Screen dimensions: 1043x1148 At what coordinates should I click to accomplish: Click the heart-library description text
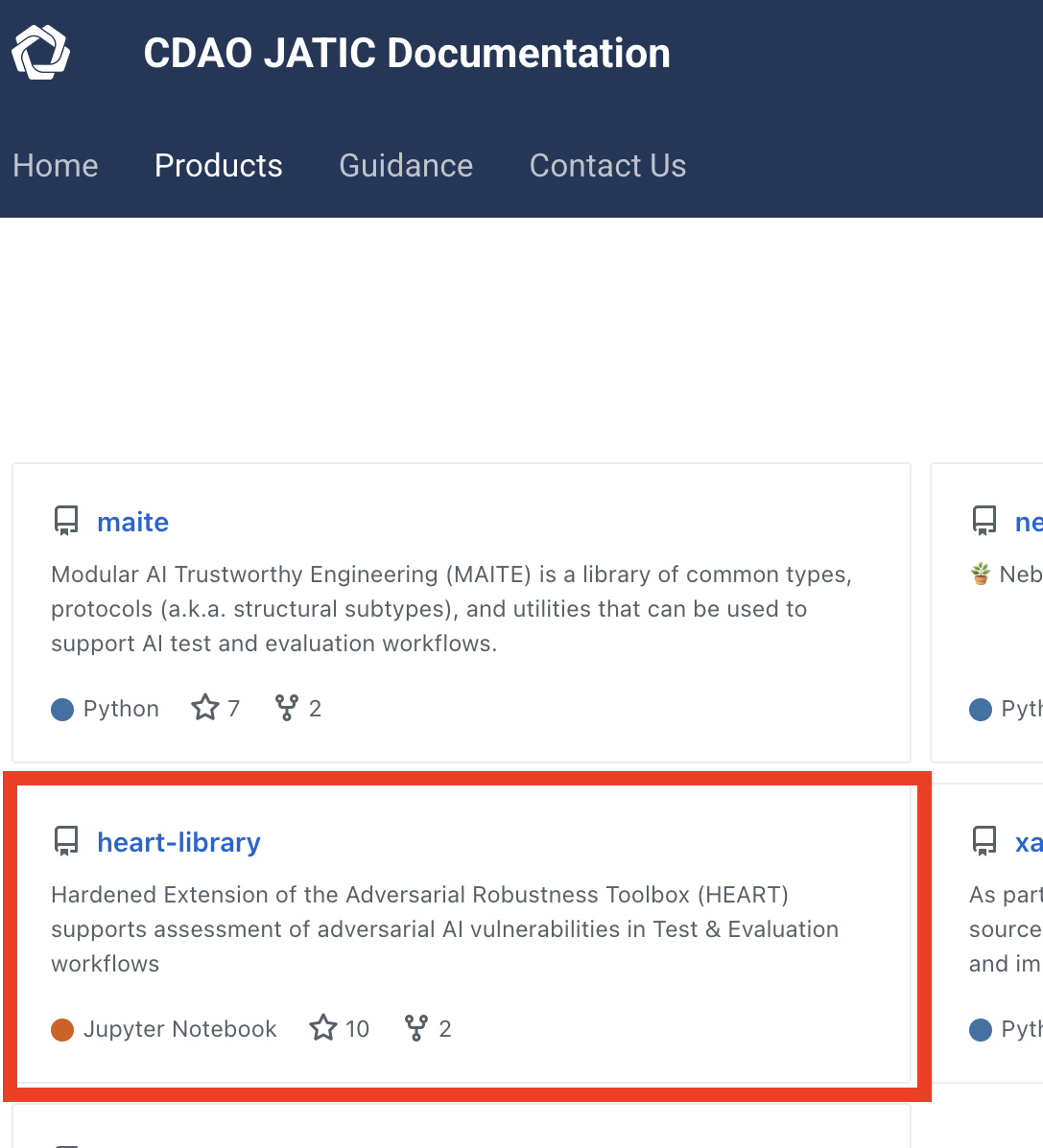[444, 929]
